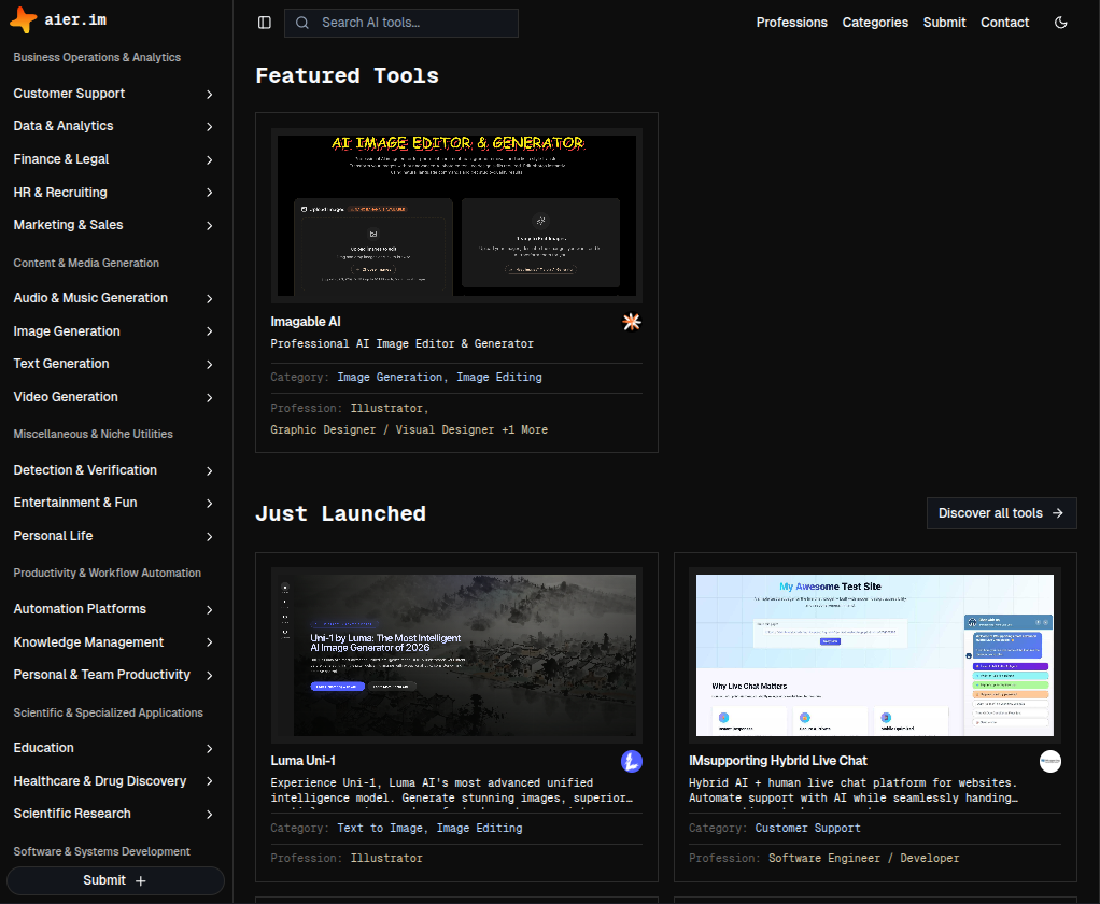1100x904 pixels.
Task: Expand HR & Recruiting category
Action: point(113,192)
